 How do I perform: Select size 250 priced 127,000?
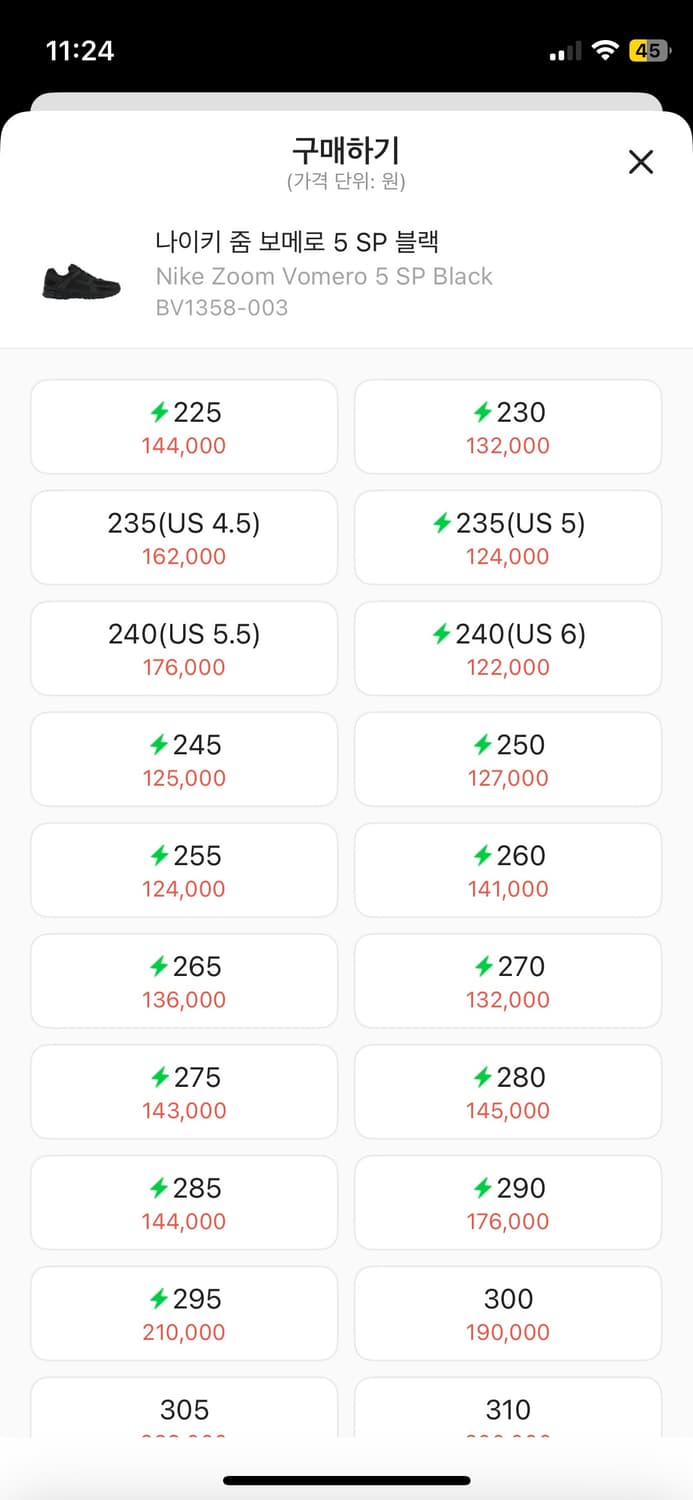pyautogui.click(x=508, y=760)
